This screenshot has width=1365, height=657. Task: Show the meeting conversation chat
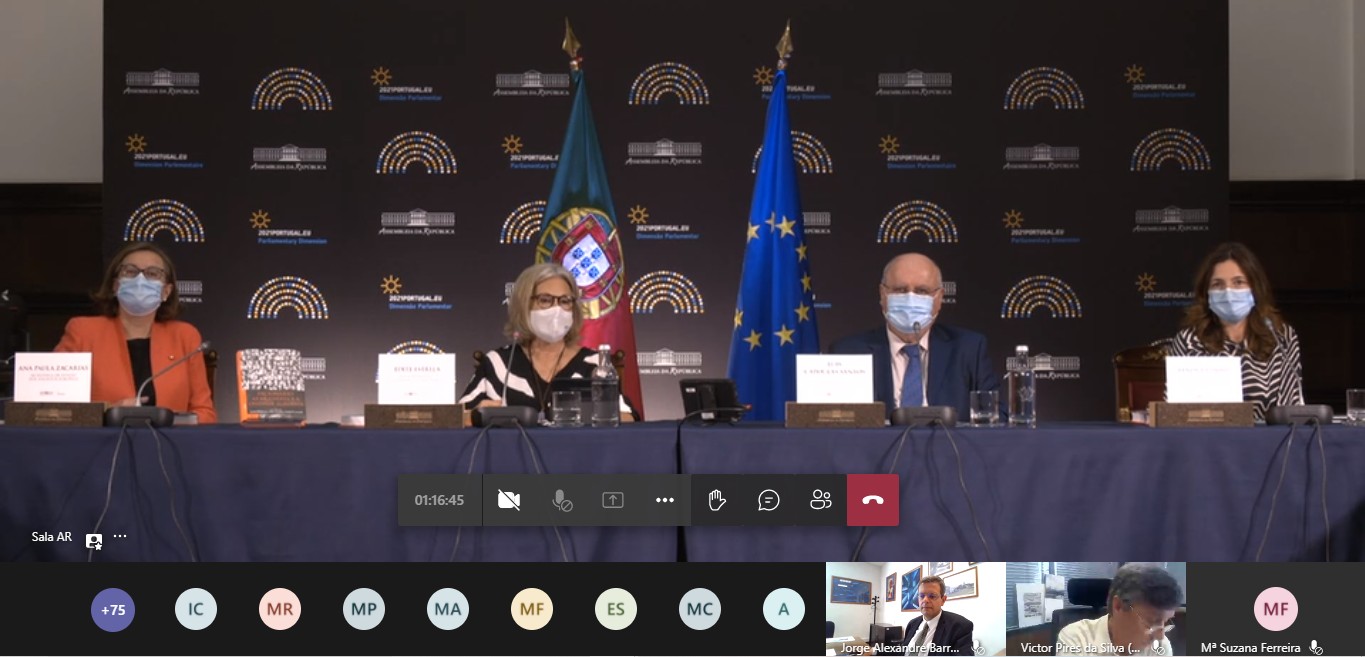tap(769, 500)
